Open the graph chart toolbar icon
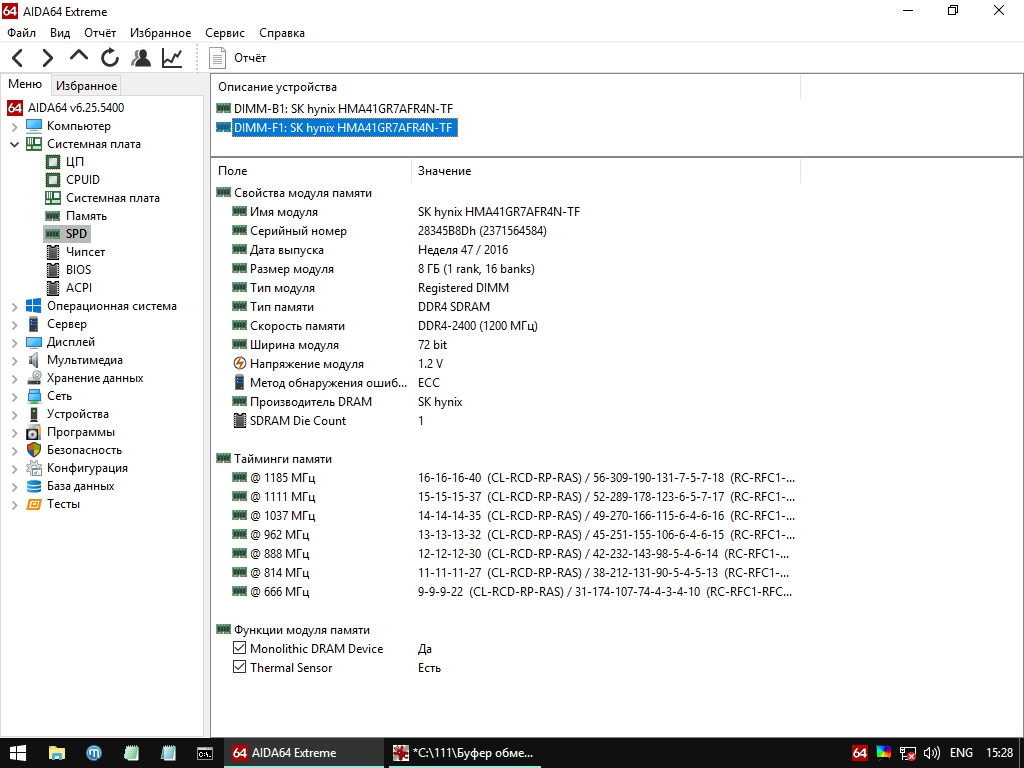 [x=172, y=58]
